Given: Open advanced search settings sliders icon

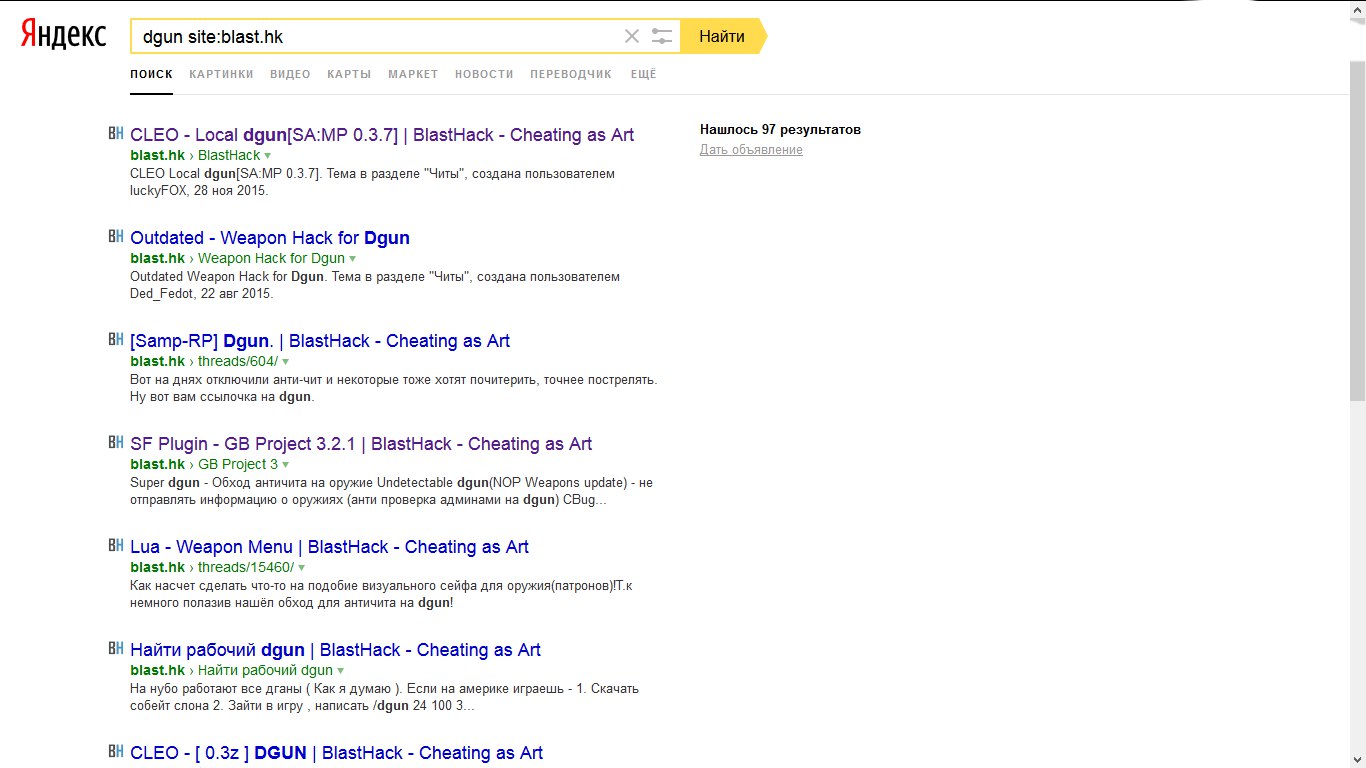Looking at the screenshot, I should [662, 36].
